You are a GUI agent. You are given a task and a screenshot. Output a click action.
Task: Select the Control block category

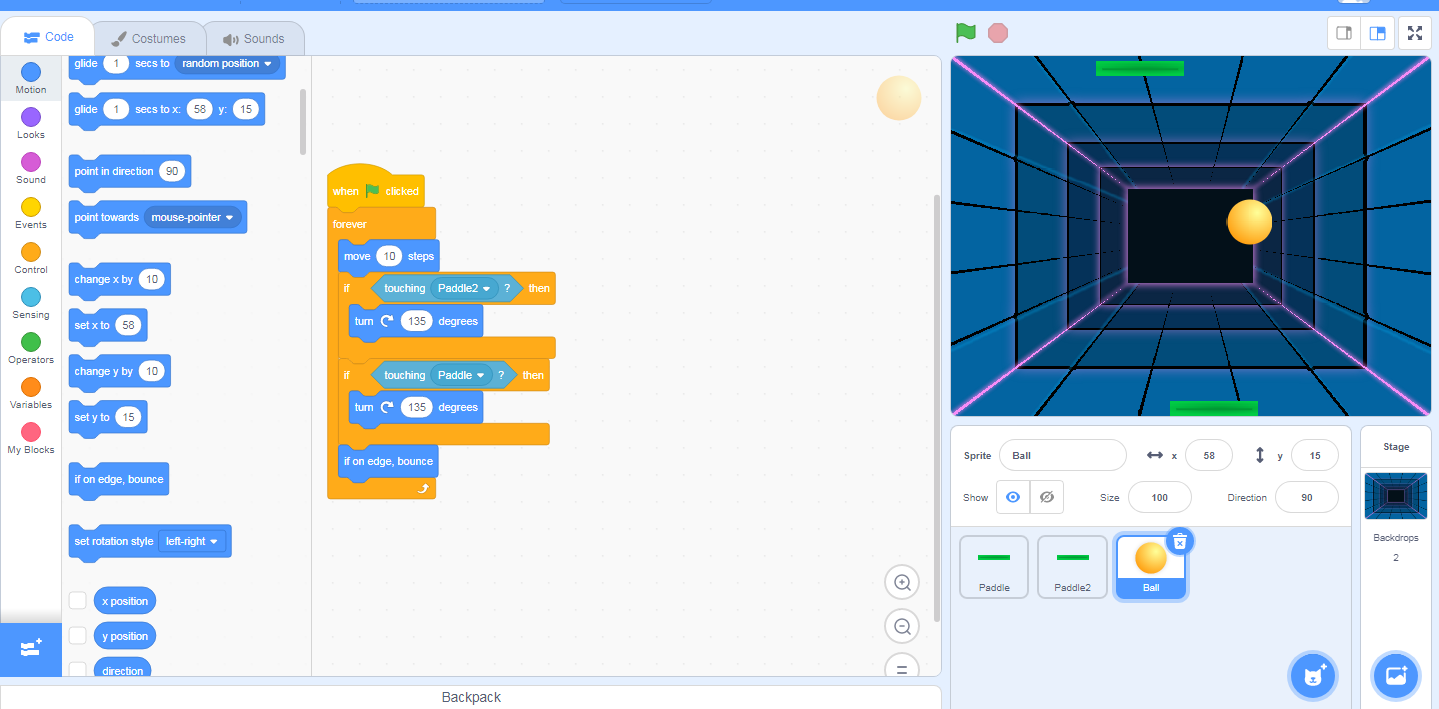[x=31, y=258]
